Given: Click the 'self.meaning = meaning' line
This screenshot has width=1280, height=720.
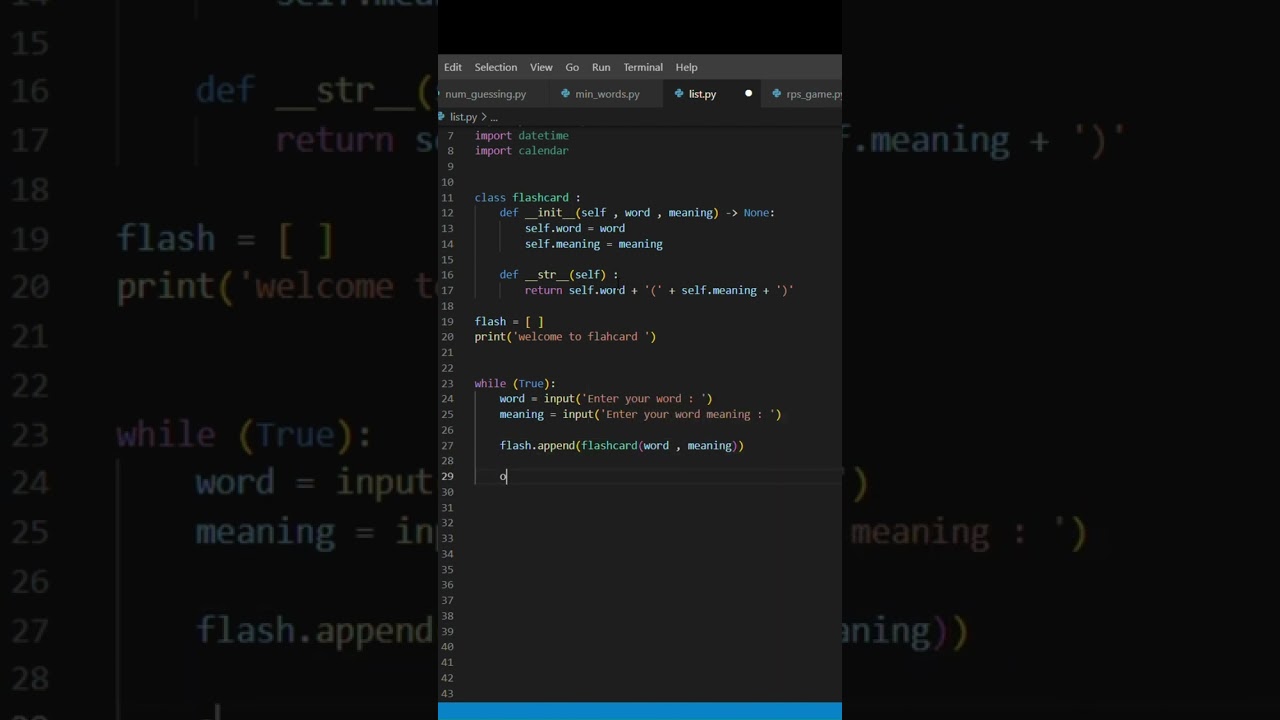Looking at the screenshot, I should (x=594, y=244).
